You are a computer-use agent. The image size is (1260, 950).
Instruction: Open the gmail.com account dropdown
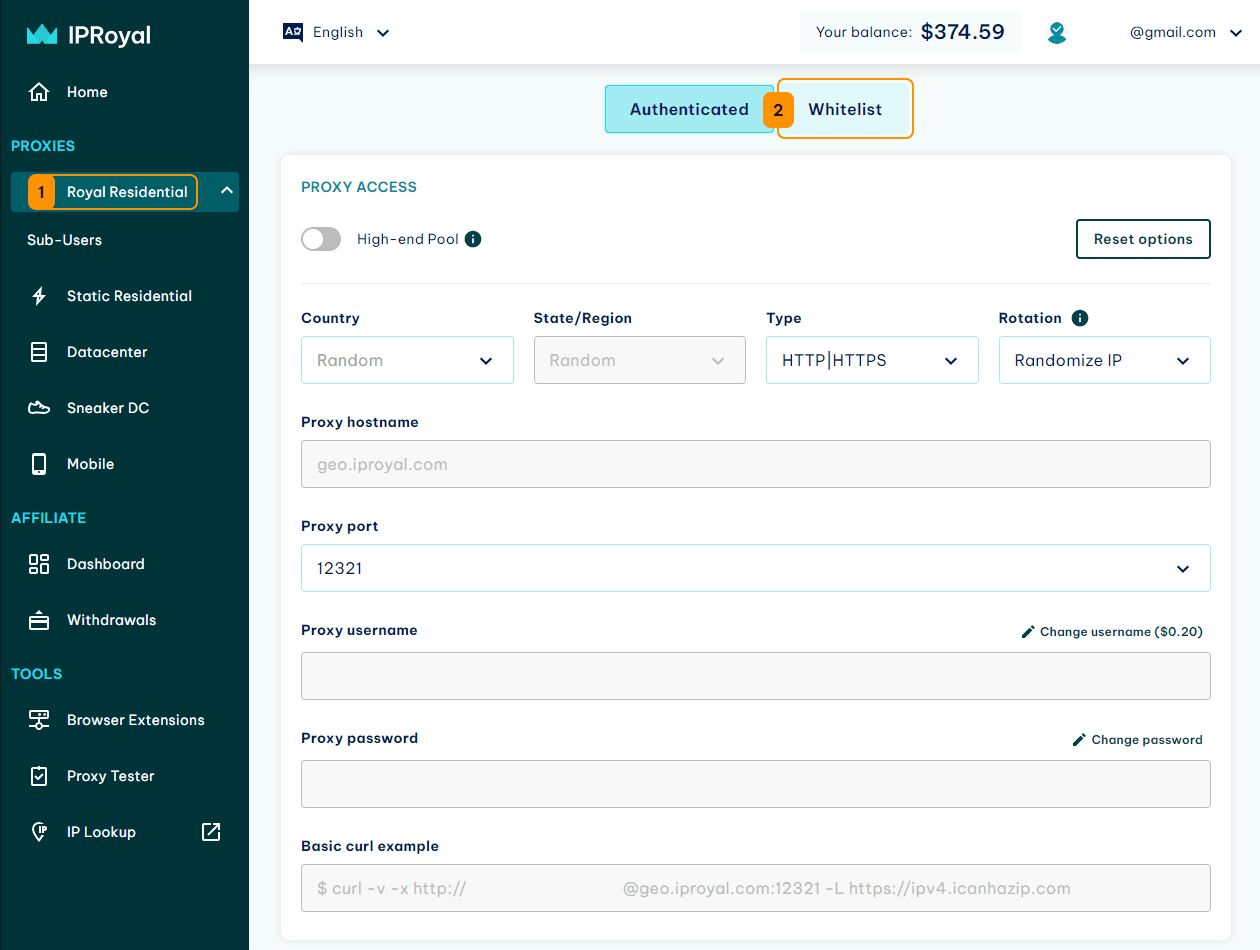[x=1185, y=32]
